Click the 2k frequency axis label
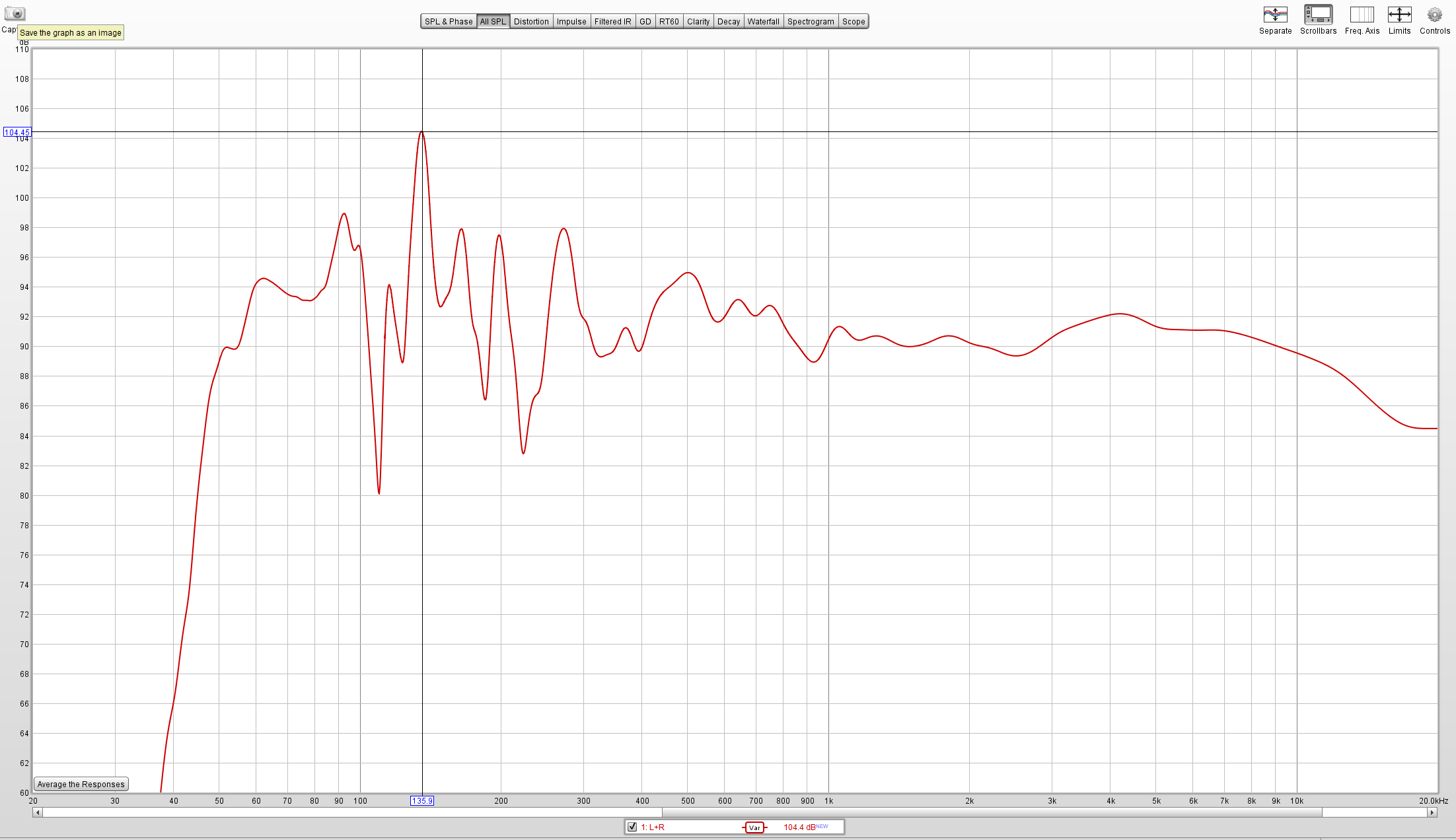This screenshot has width=1456, height=840. (x=969, y=800)
